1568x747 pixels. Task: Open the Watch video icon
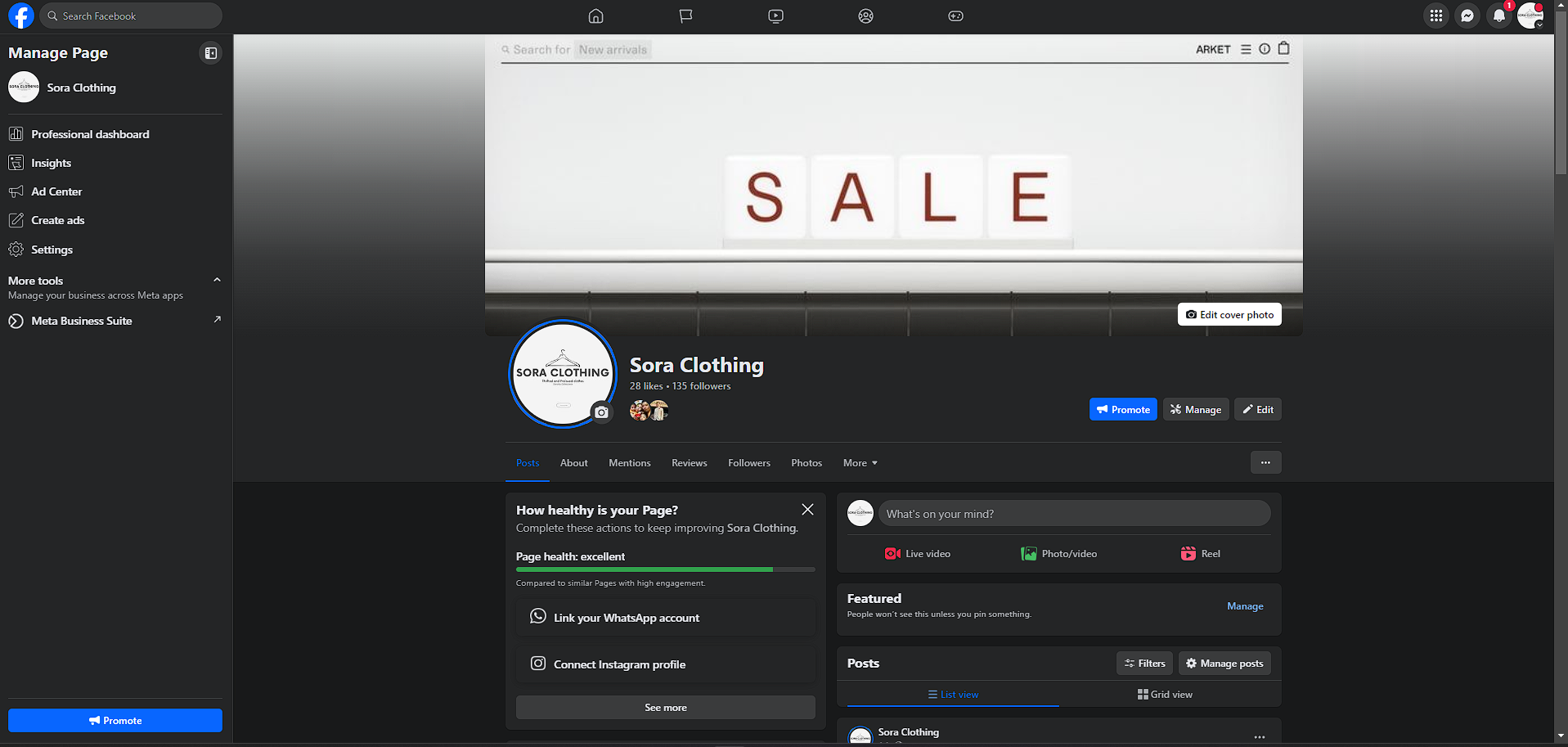pos(775,16)
